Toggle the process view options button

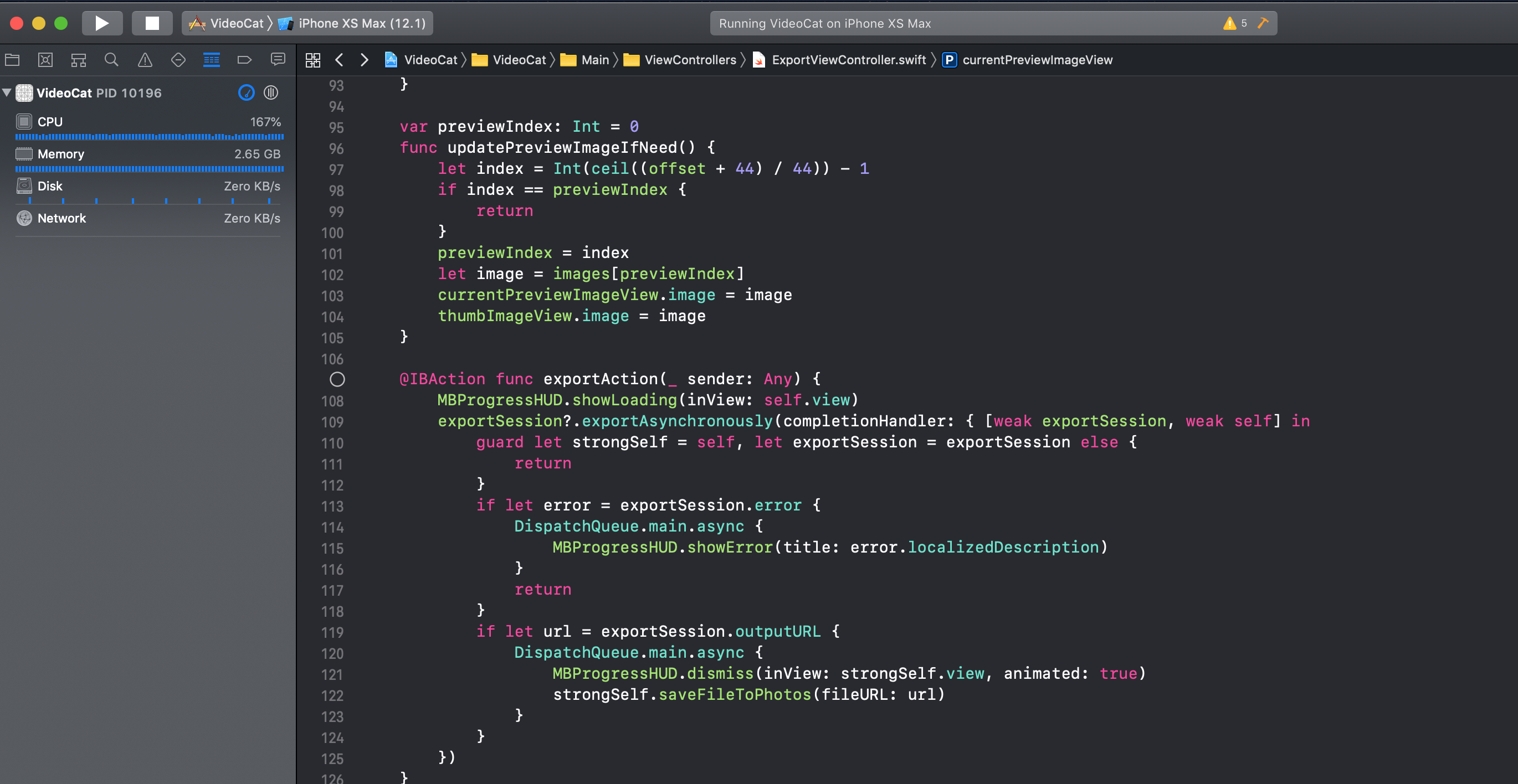271,92
